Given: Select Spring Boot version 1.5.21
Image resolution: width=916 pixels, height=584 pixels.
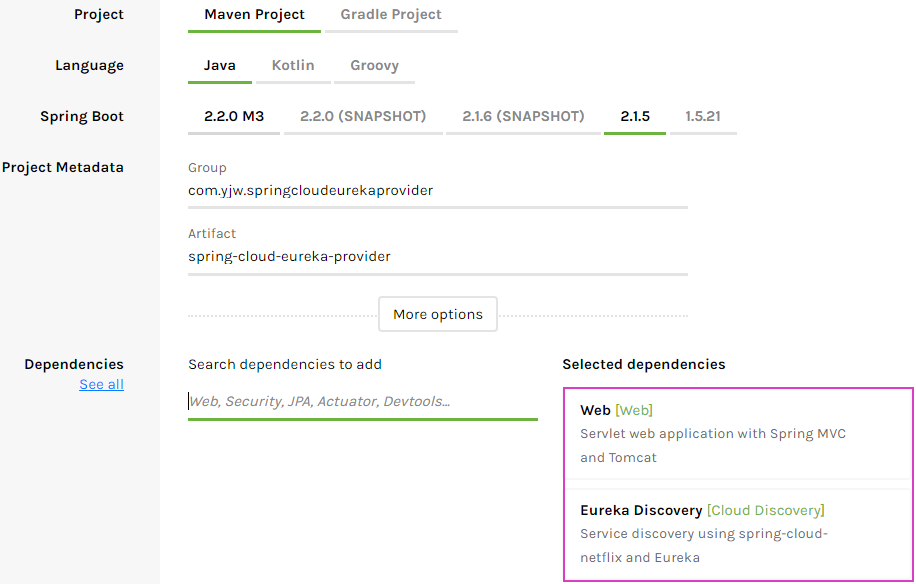Looking at the screenshot, I should click(x=703, y=116).
